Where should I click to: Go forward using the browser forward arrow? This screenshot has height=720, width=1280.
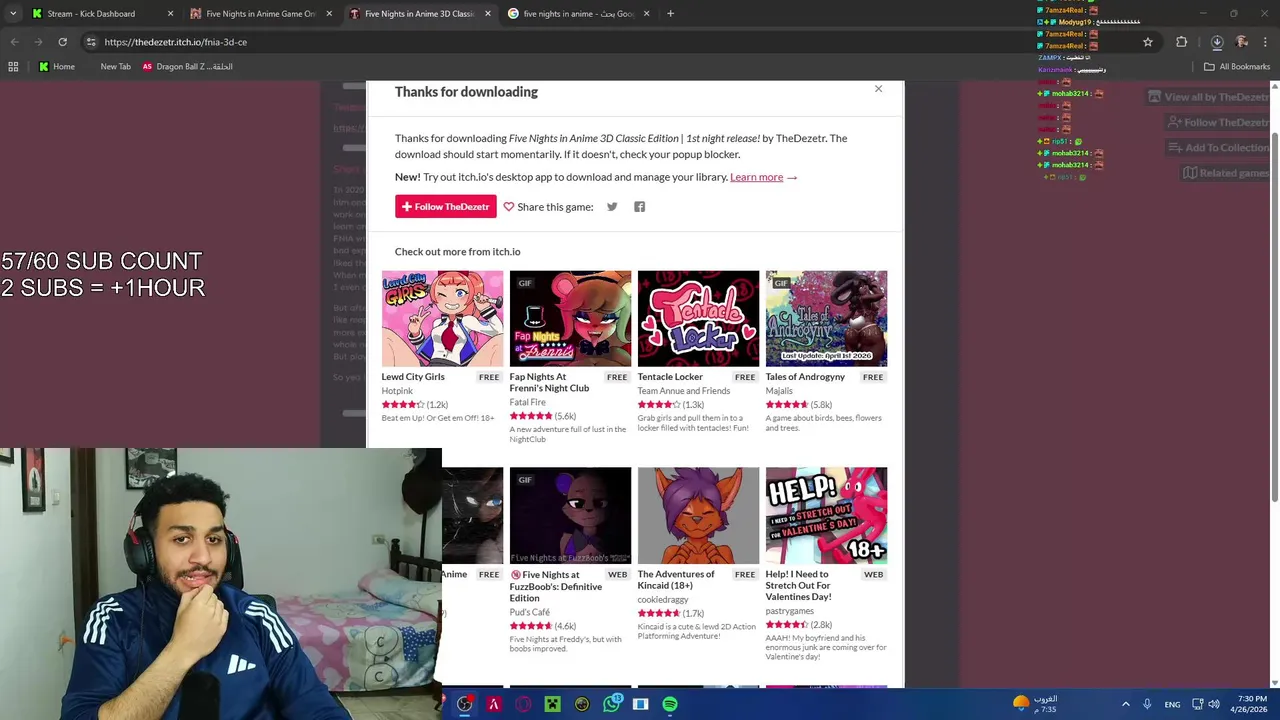pyautogui.click(x=38, y=42)
